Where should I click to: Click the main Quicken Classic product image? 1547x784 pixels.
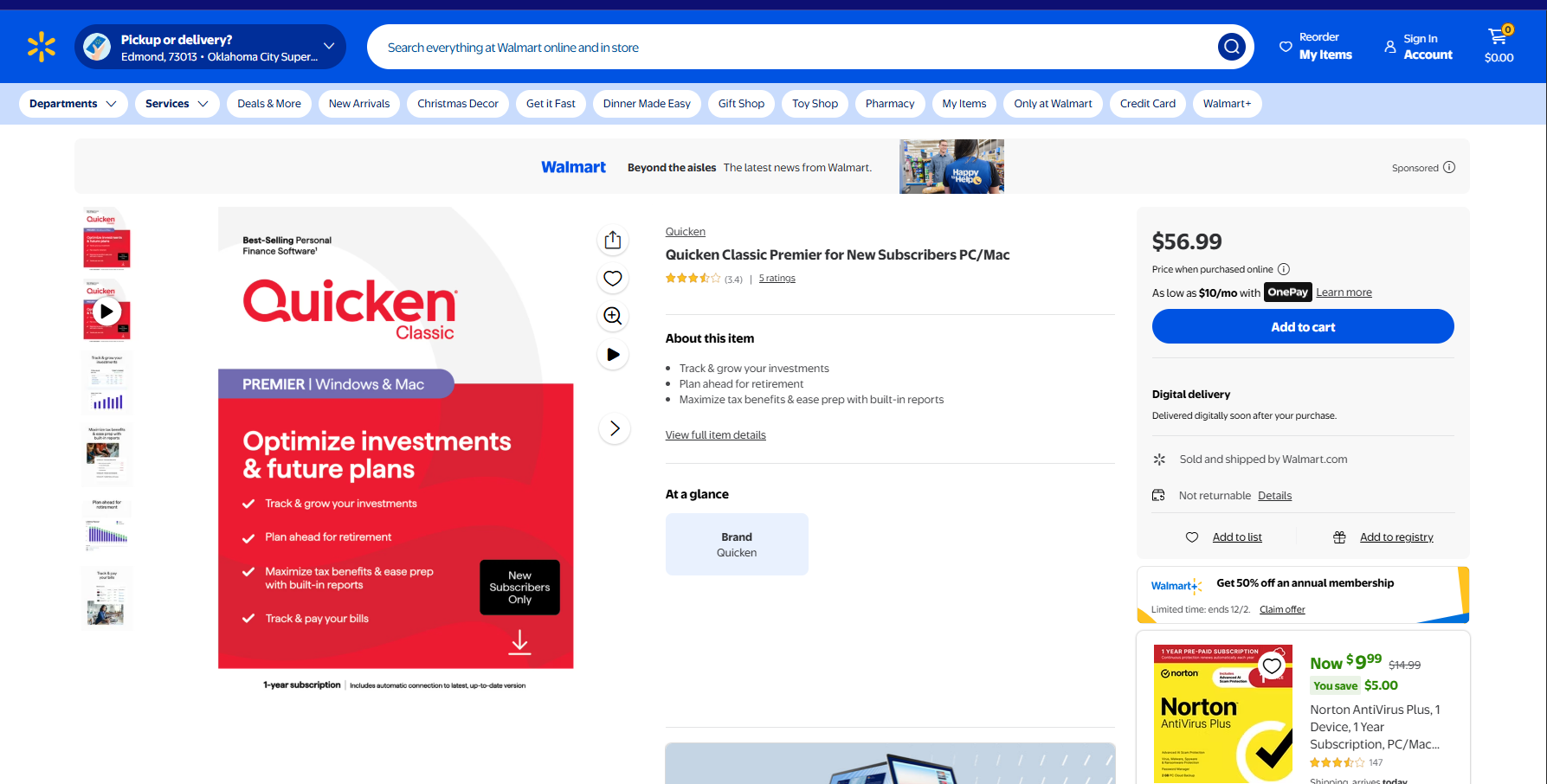[396, 450]
